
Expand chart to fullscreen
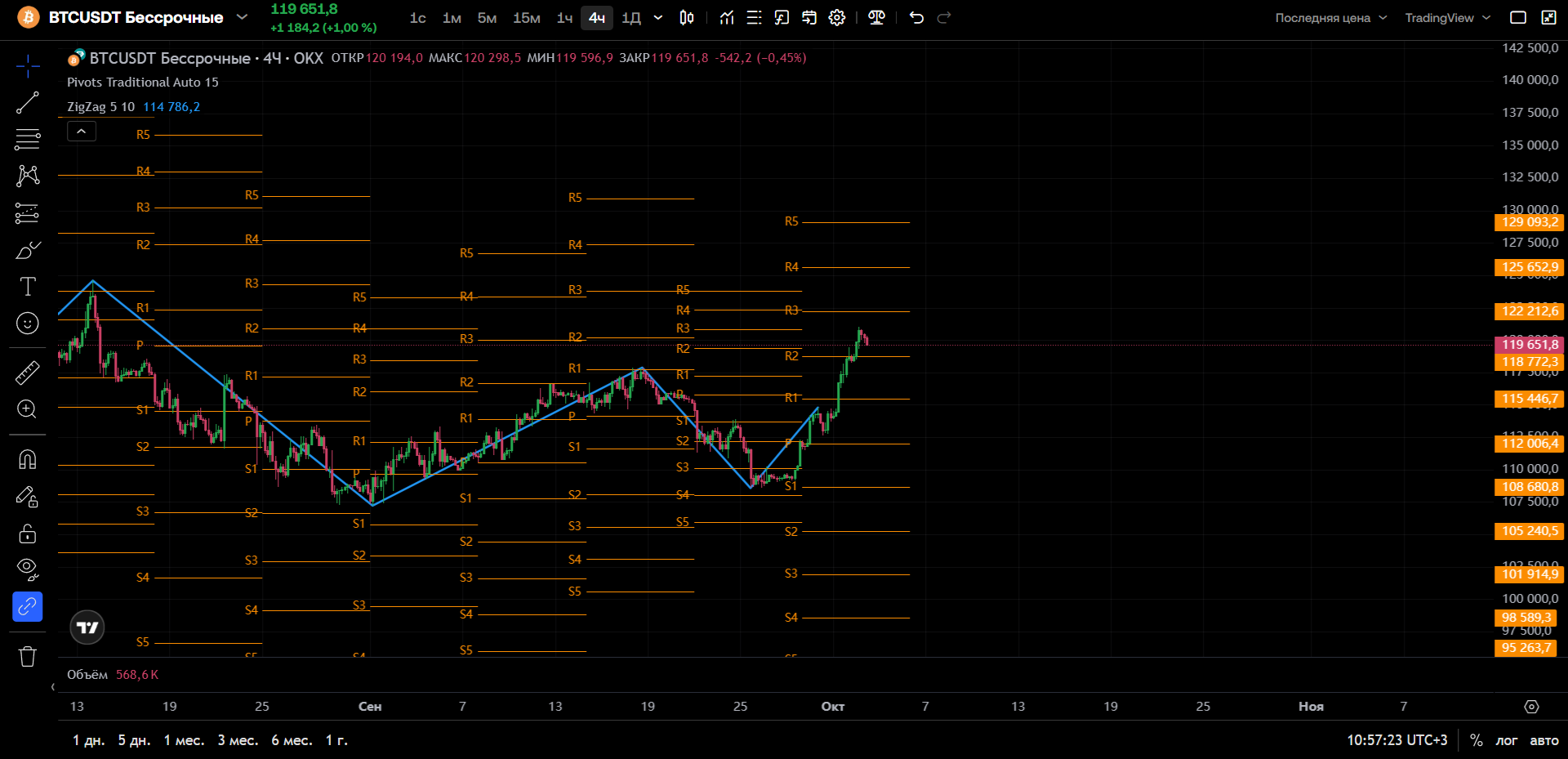click(1548, 18)
